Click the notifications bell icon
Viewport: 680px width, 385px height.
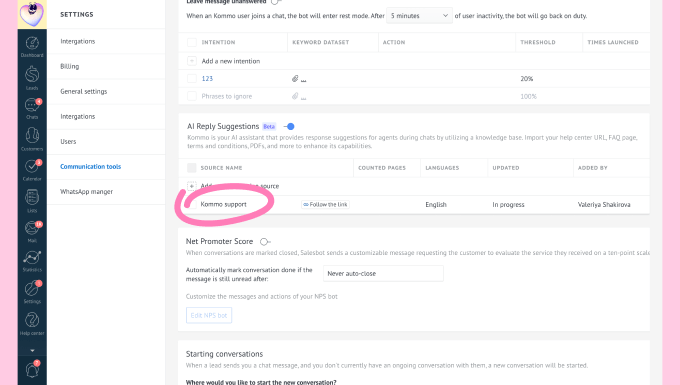point(32,370)
